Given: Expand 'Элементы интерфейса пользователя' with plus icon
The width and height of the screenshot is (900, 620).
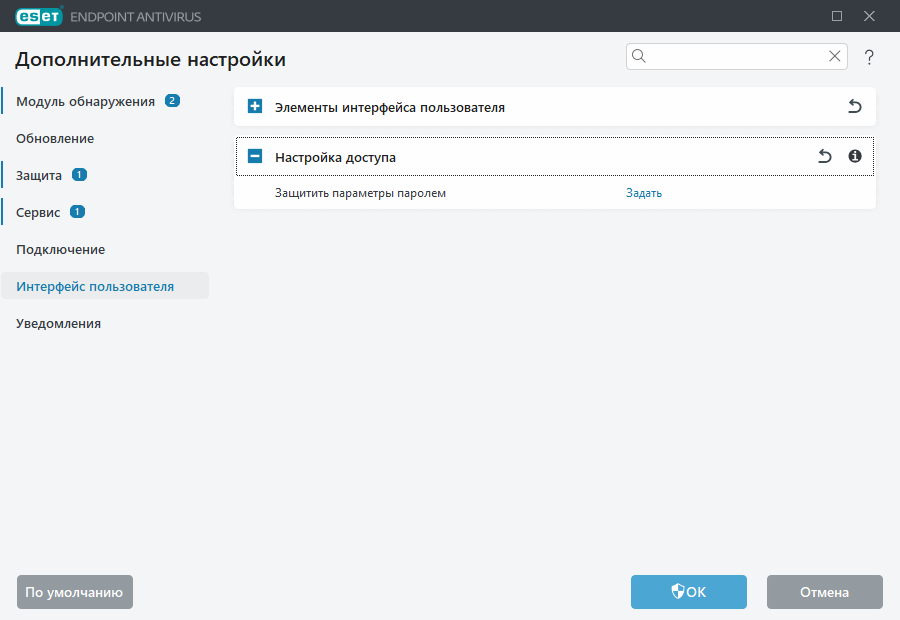Looking at the screenshot, I should coord(255,107).
